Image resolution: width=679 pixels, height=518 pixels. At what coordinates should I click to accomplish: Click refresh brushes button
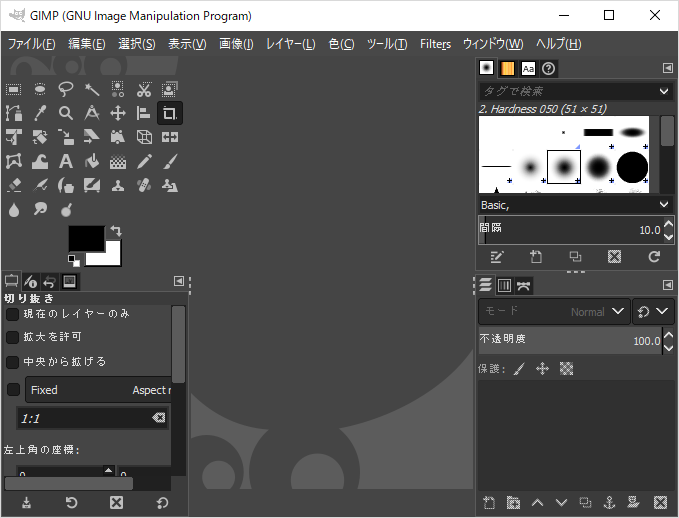tap(654, 257)
